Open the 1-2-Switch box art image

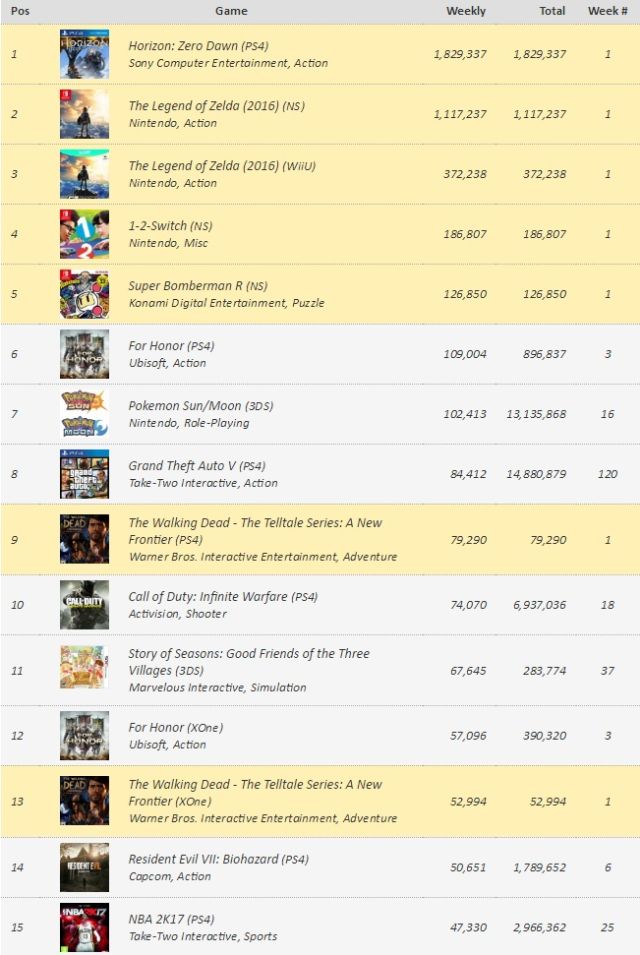pyautogui.click(x=84, y=234)
